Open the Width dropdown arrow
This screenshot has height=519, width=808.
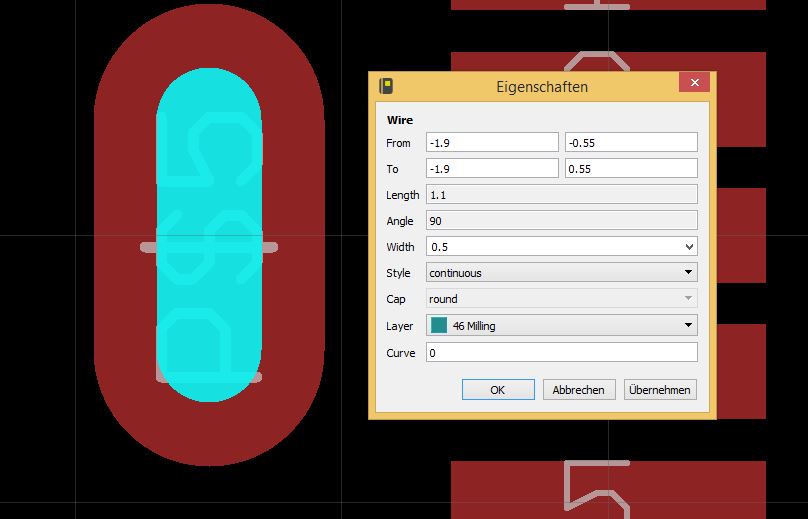689,247
